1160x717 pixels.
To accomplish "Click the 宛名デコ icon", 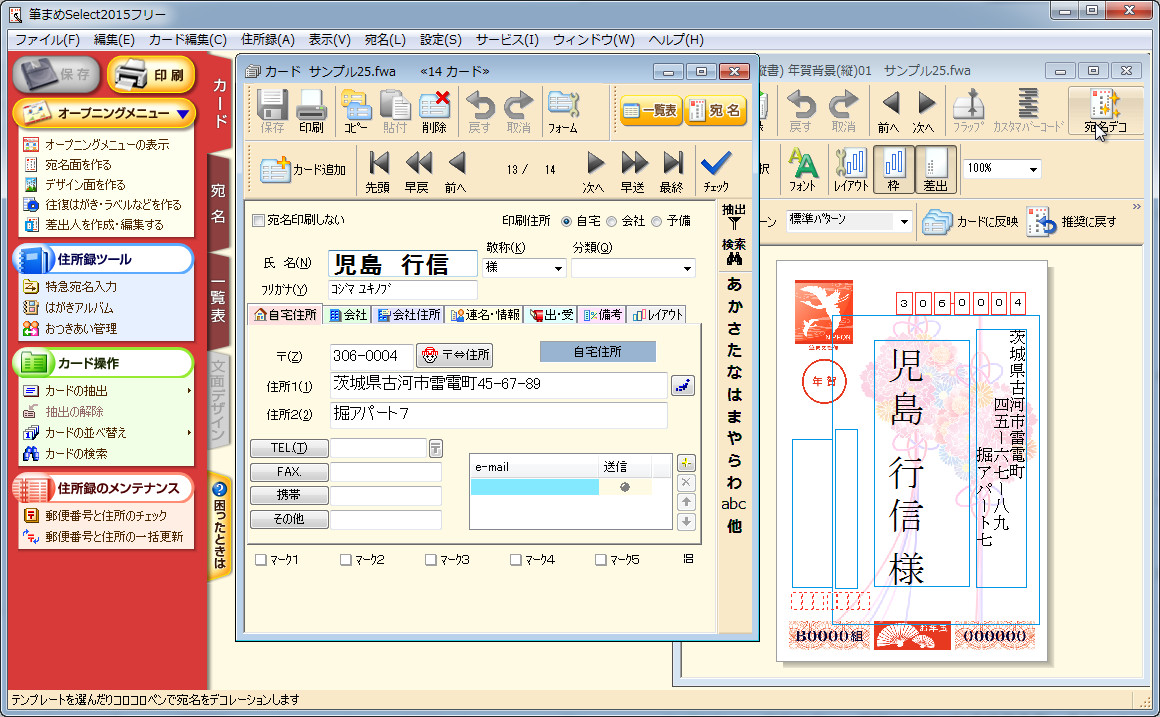I will point(1105,111).
